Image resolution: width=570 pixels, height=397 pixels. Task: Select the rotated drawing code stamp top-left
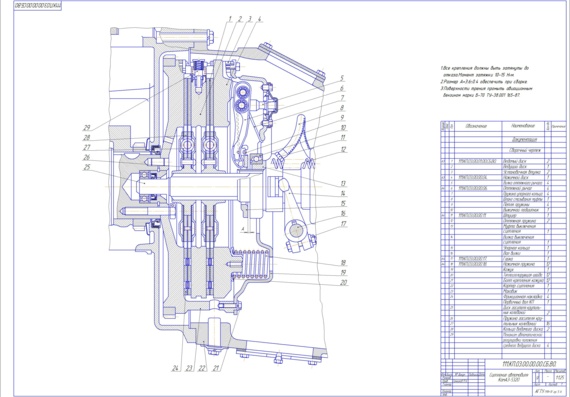(37, 6)
